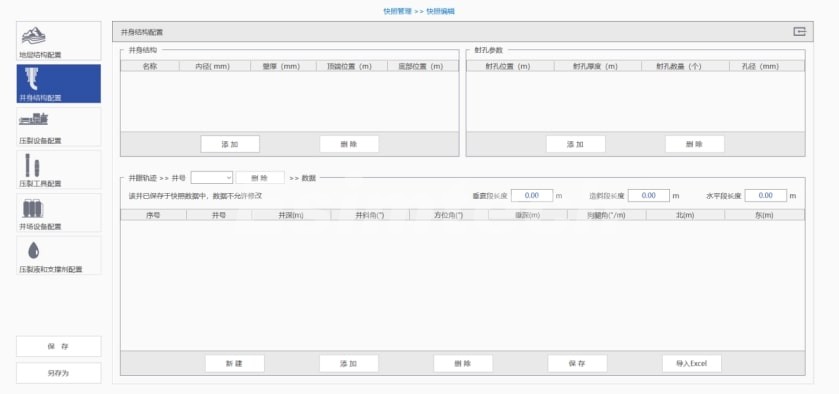Click the 方位角(°) column header
The width and height of the screenshot is (839, 394).
pyautogui.click(x=449, y=215)
